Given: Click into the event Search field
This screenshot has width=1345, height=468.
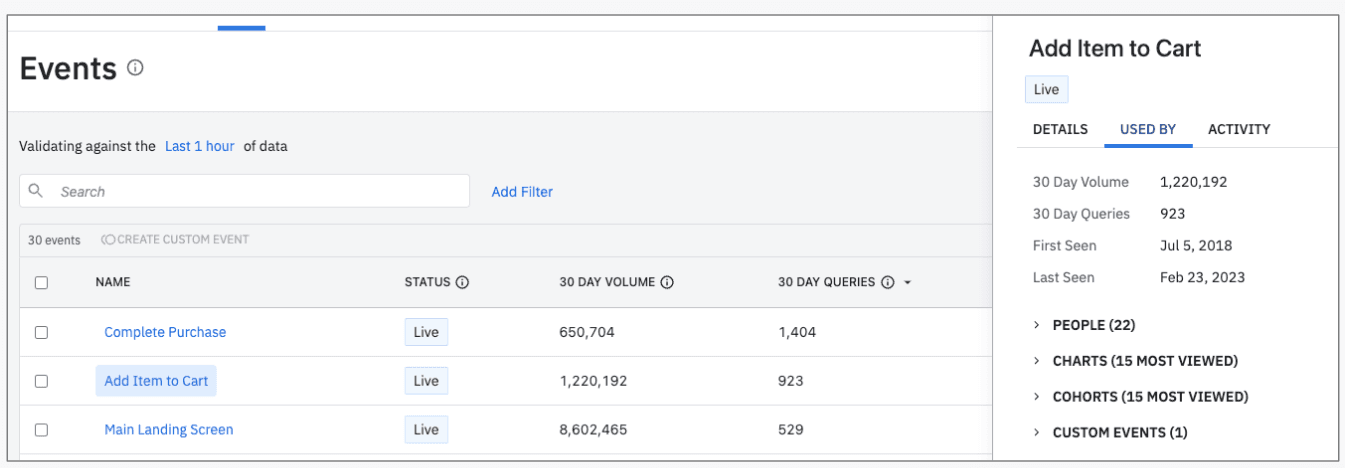Looking at the screenshot, I should coord(260,191).
